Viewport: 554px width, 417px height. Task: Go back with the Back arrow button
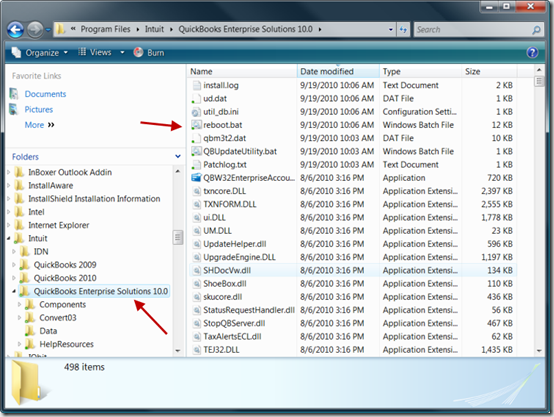click(x=16, y=30)
